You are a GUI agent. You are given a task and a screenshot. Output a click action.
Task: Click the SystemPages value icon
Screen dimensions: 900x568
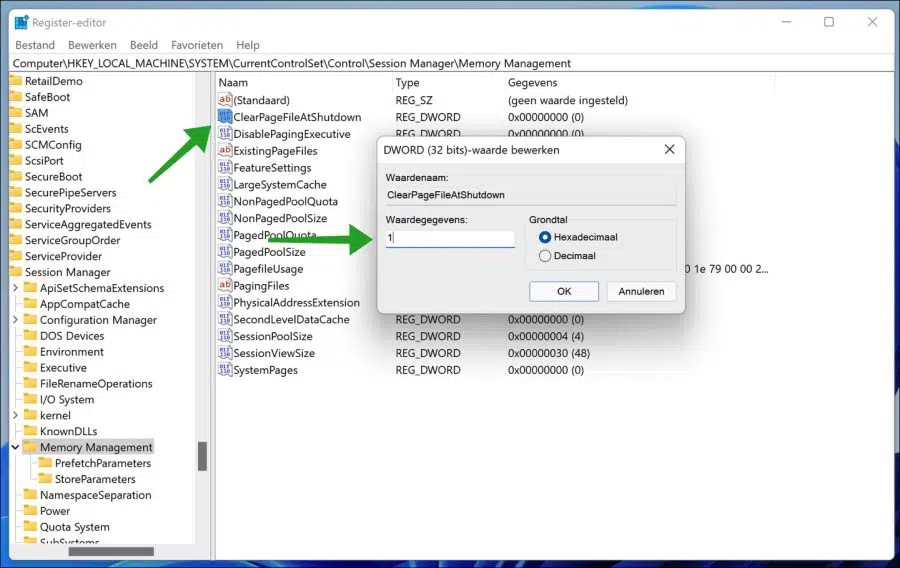click(x=225, y=370)
